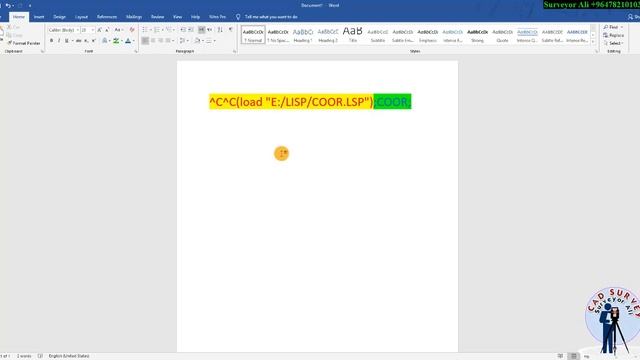Image resolution: width=640 pixels, height=360 pixels.
Task: Click Right-to-Left text direction icon
Action: (210, 29)
